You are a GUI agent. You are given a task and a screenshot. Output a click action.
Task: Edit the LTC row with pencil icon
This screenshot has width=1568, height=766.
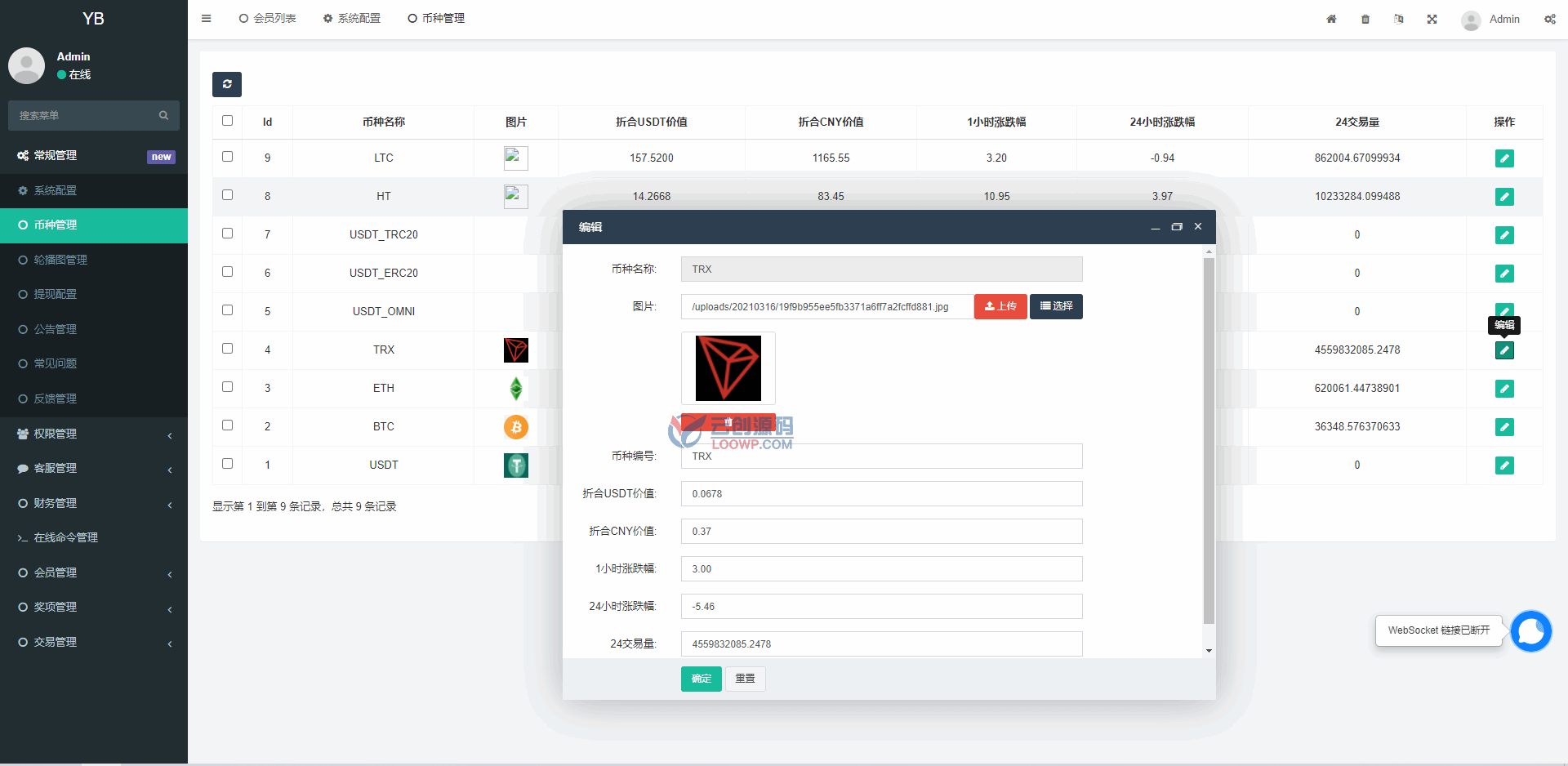coord(1504,158)
